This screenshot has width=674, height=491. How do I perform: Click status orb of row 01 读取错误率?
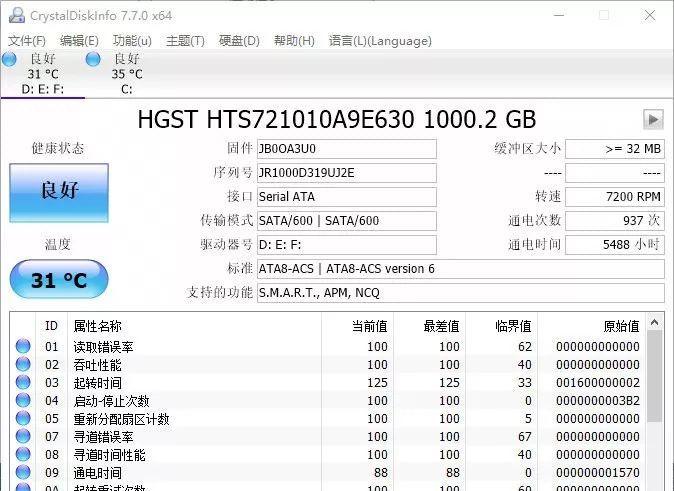tap(23, 346)
